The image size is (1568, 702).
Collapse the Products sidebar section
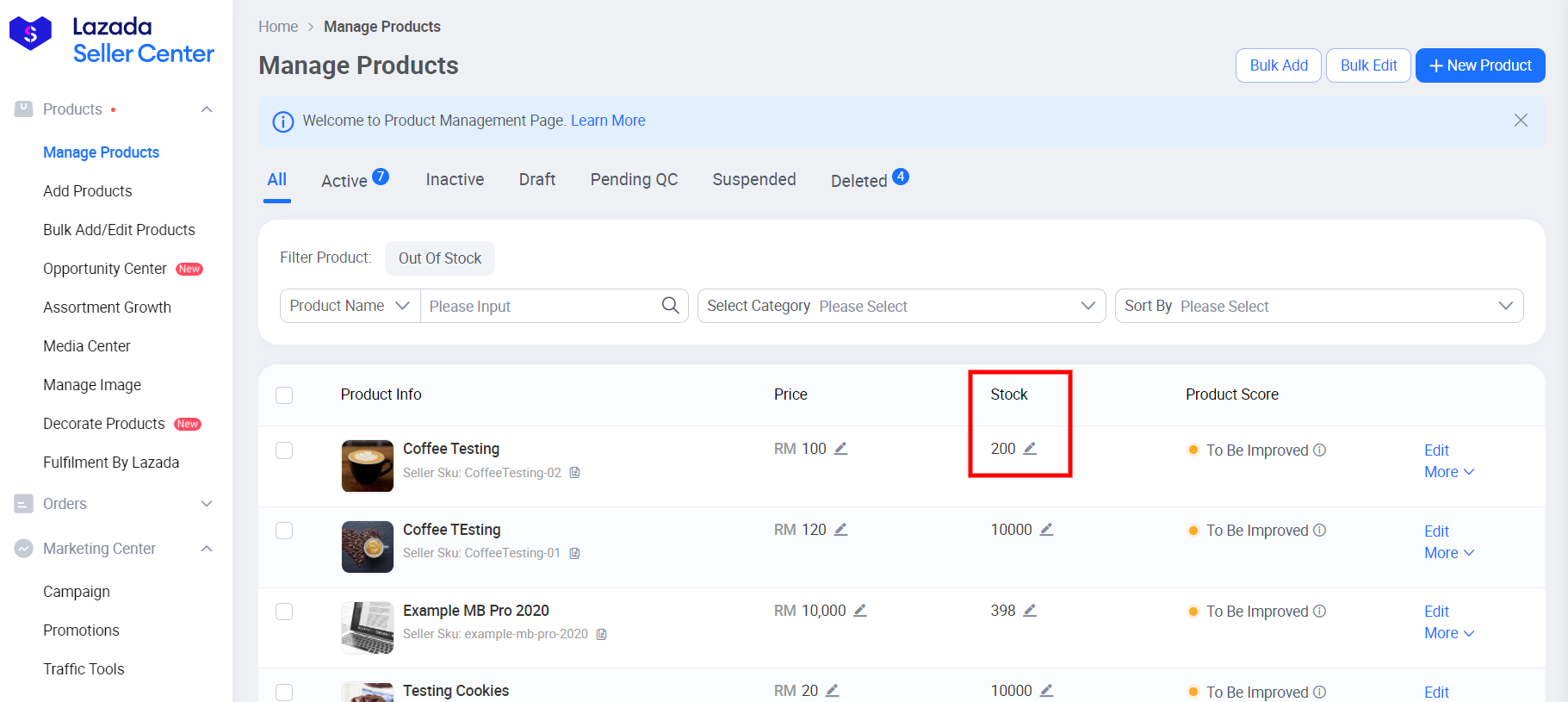click(x=207, y=109)
